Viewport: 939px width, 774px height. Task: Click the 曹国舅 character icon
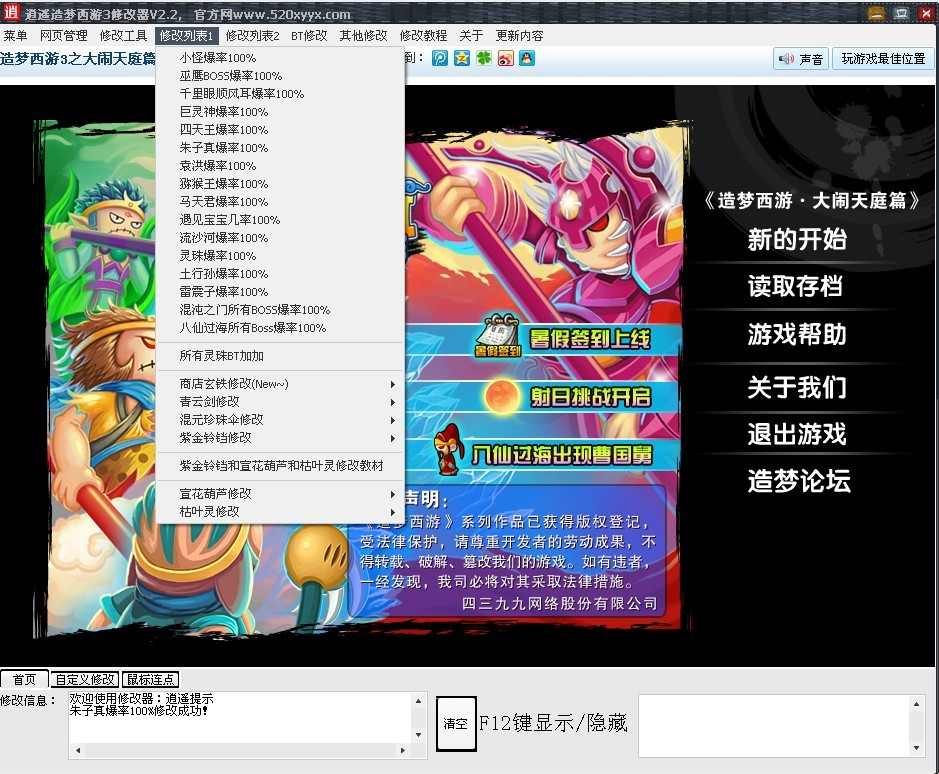tap(449, 451)
